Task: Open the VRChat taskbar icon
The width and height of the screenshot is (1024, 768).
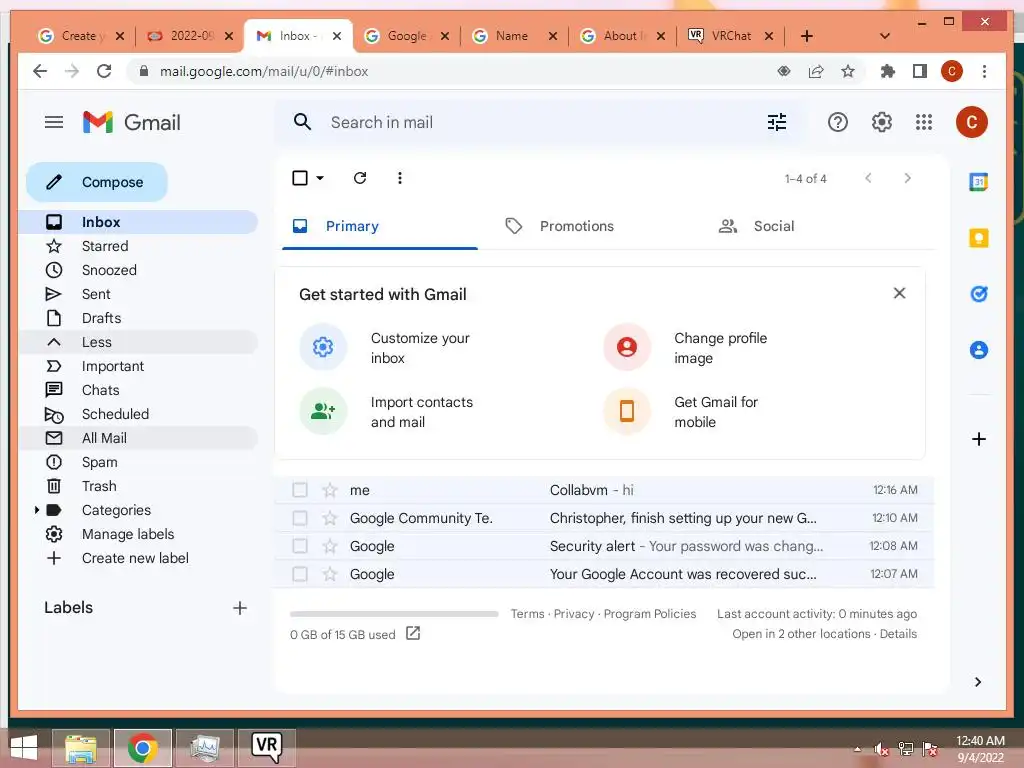Action: [x=266, y=748]
